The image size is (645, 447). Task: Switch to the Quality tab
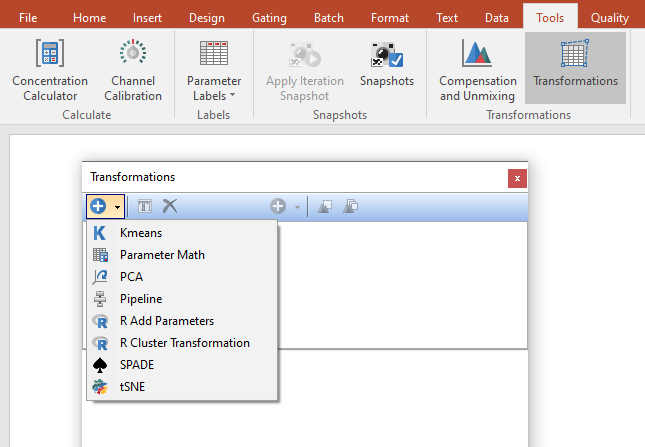[x=610, y=18]
